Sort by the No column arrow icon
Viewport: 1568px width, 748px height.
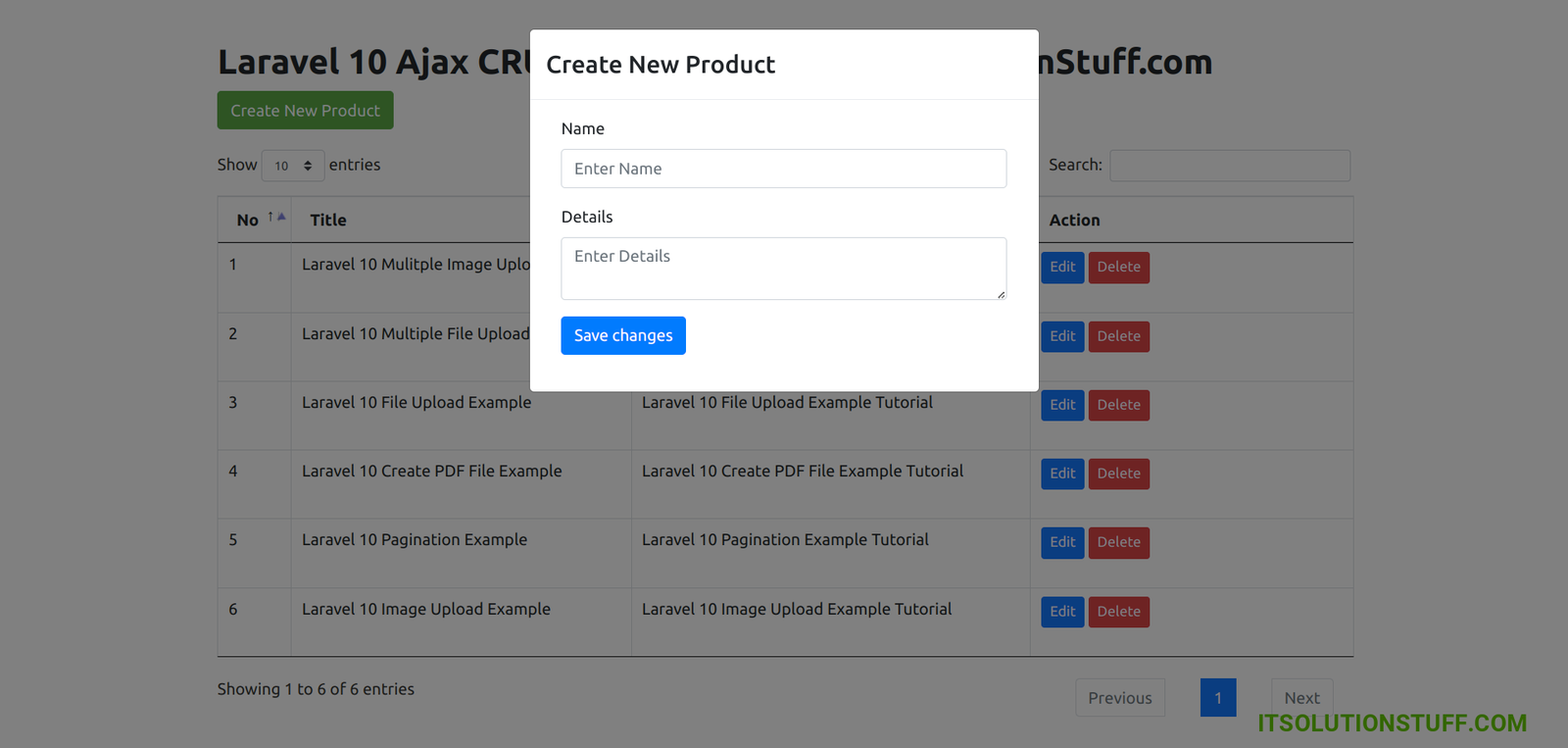tap(277, 218)
